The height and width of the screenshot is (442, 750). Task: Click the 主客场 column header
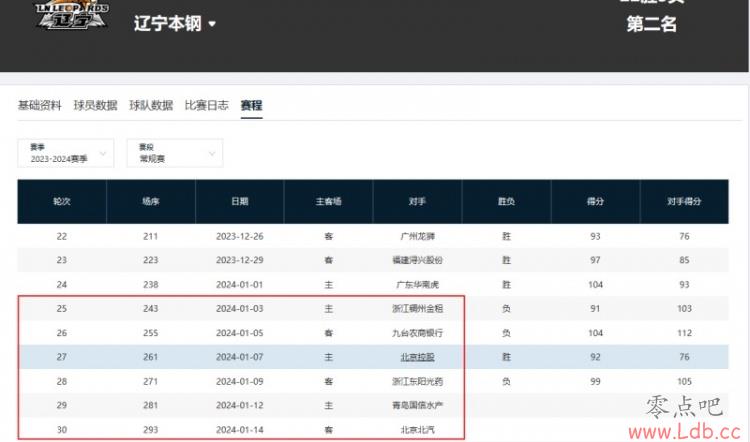(x=329, y=201)
